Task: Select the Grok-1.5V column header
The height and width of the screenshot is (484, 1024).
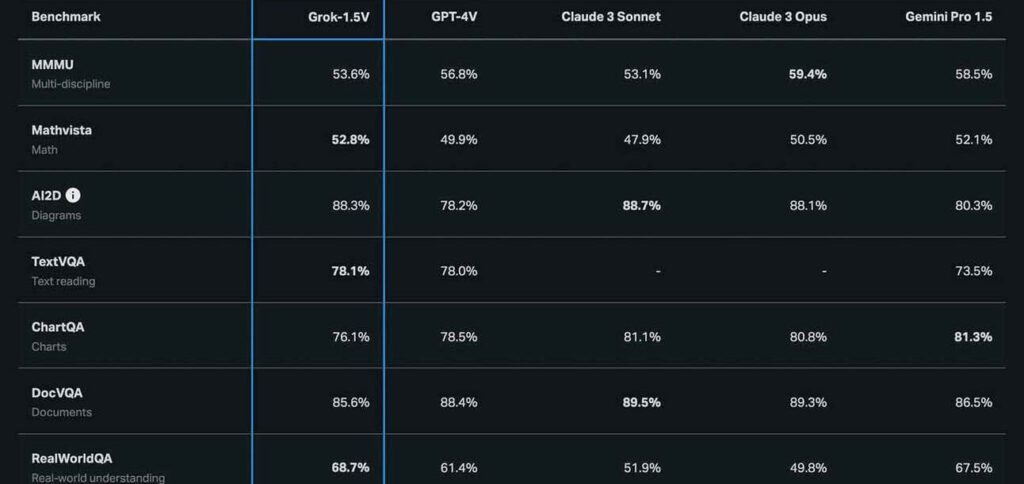Action: (338, 17)
